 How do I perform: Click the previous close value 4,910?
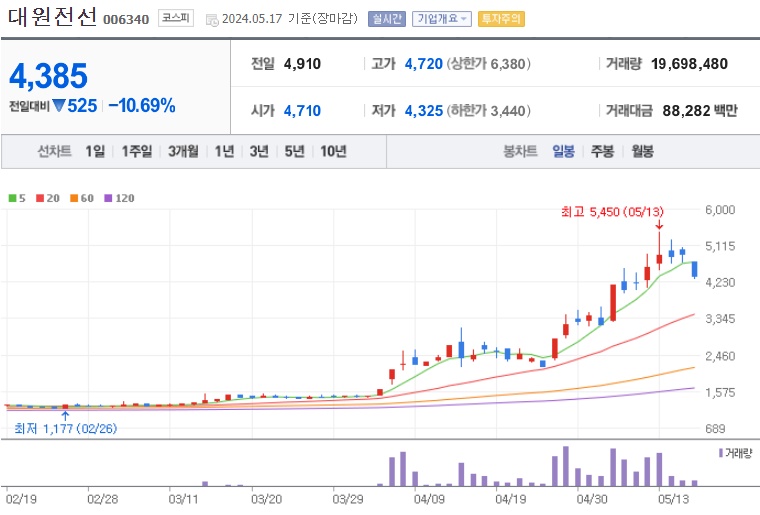(x=302, y=64)
